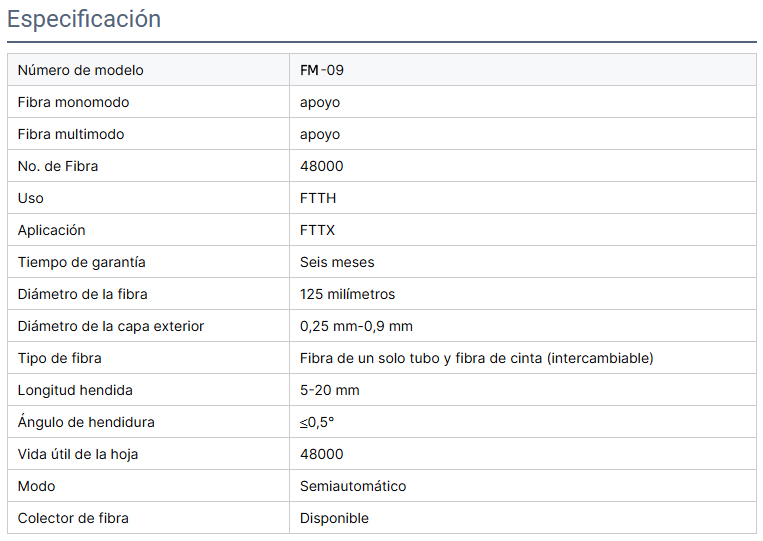Select the Fibra monomodo row label
Screen dimensions: 763x541
[x=73, y=102]
